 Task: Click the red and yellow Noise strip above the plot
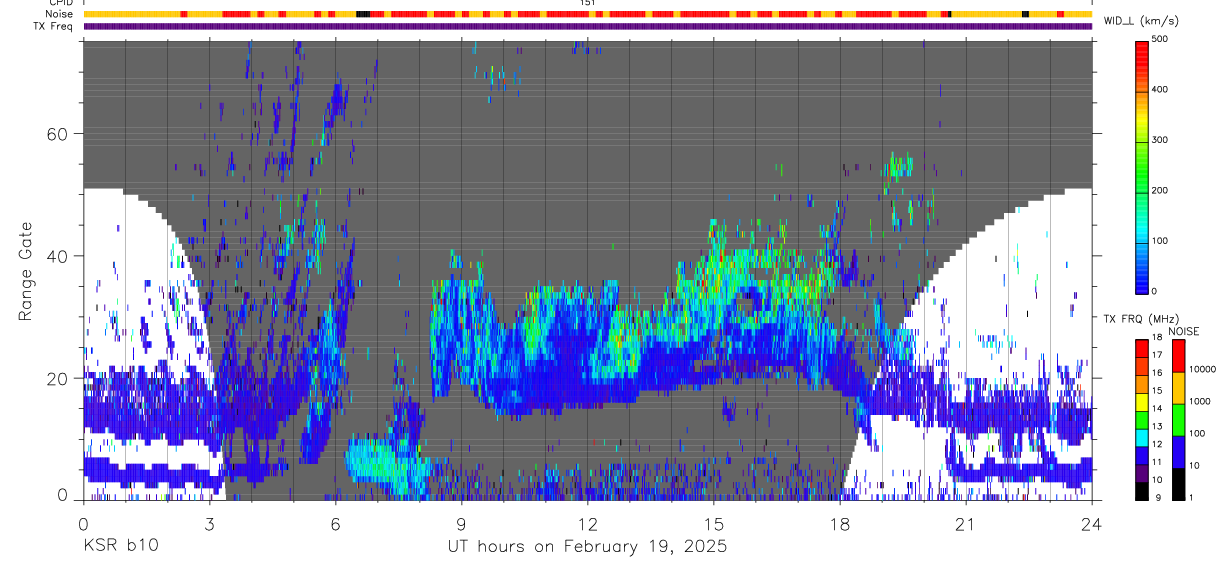pos(588,14)
